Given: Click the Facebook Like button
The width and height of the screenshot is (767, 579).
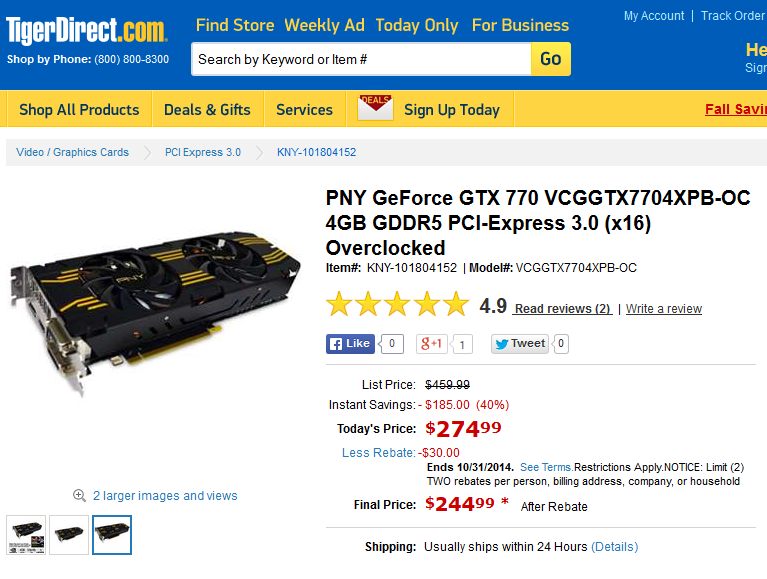Looking at the screenshot, I should [x=350, y=344].
